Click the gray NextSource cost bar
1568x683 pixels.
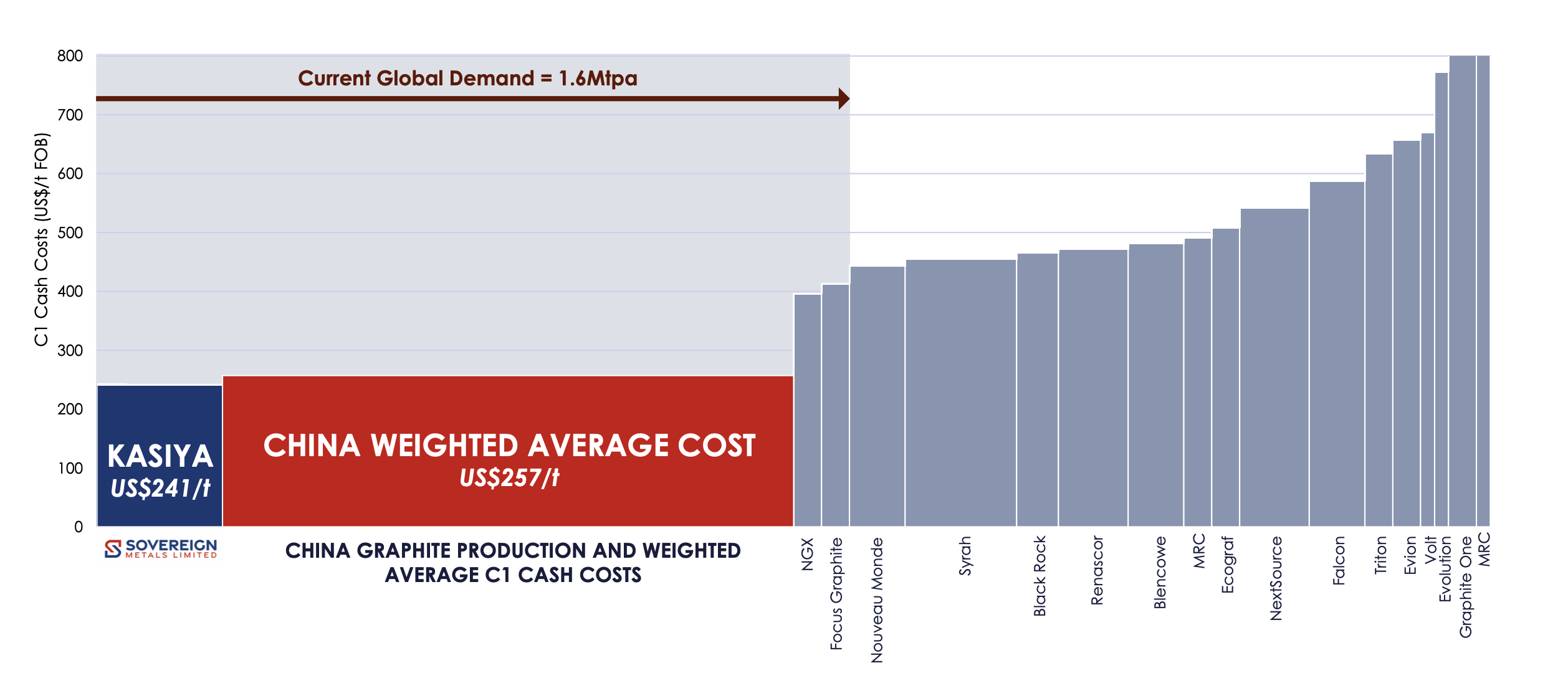[1274, 368]
